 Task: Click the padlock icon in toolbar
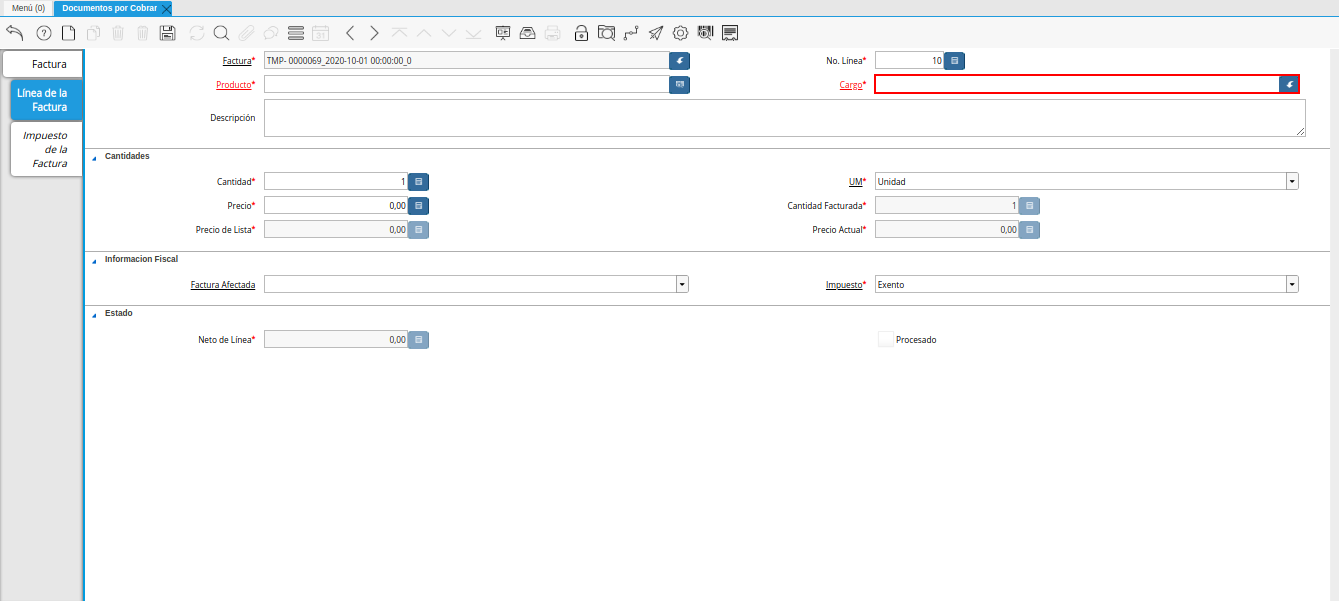[581, 33]
